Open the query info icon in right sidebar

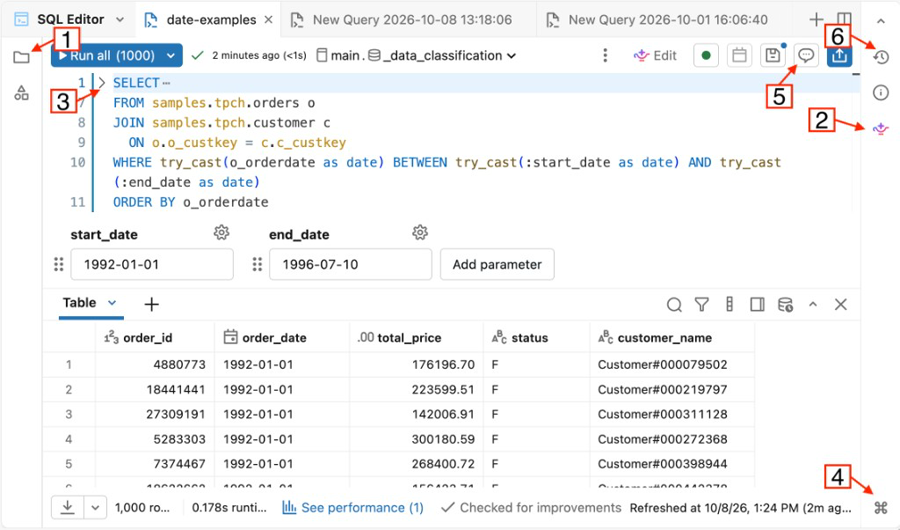tap(881, 92)
